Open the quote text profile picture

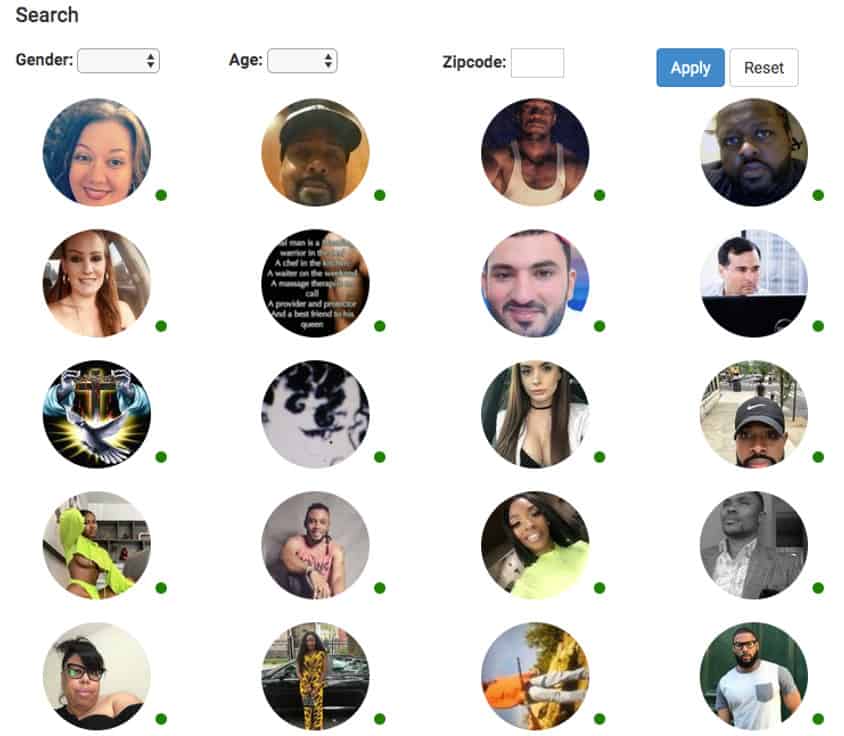click(315, 283)
